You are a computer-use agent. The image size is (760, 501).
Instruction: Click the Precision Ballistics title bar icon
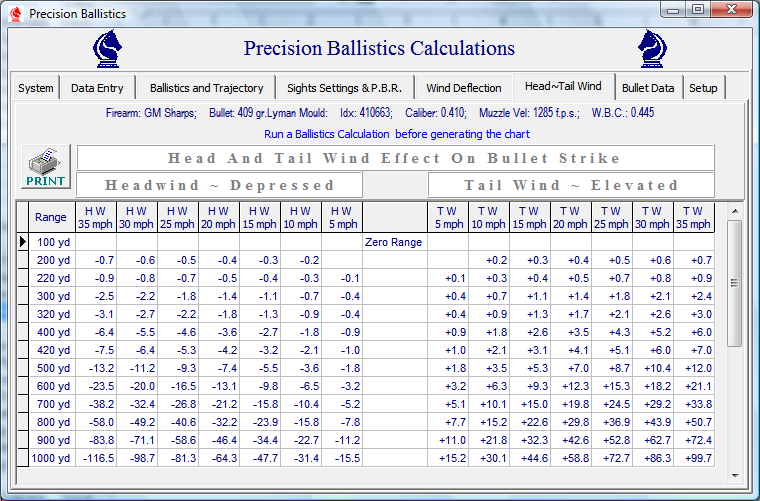pyautogui.click(x=14, y=14)
